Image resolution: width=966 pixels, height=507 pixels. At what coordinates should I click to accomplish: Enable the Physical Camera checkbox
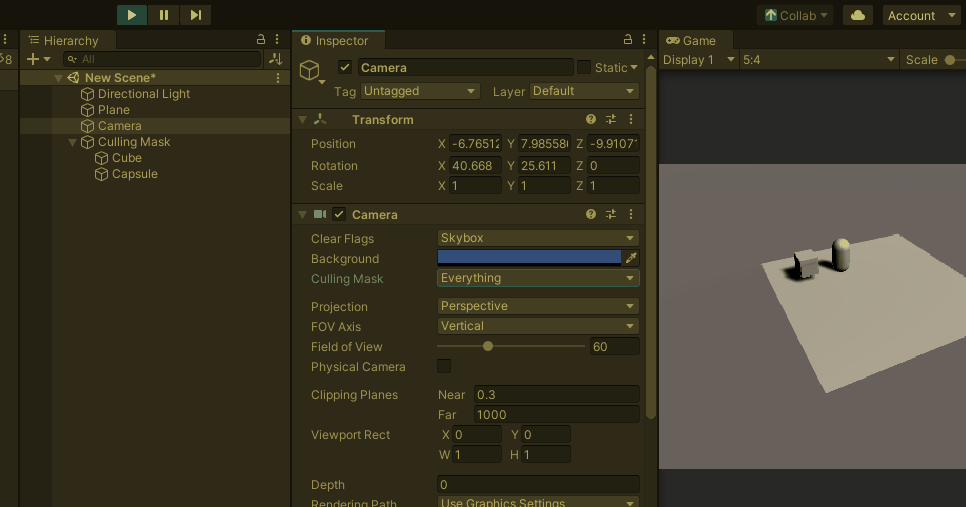pos(444,366)
